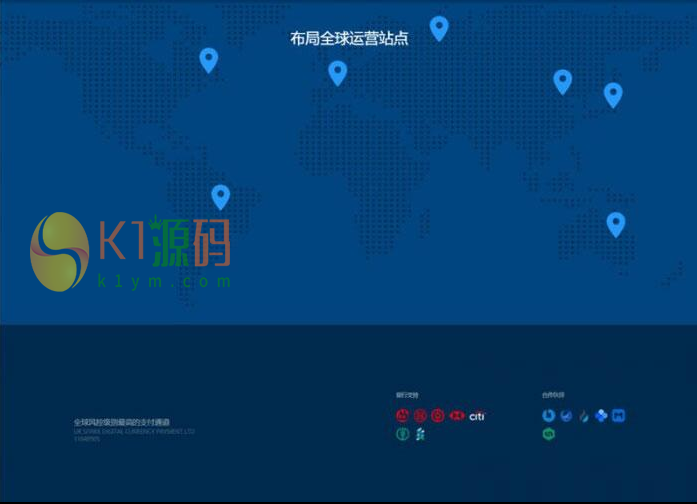Click the map pin over North America
The width and height of the screenshot is (697, 504).
208,60
